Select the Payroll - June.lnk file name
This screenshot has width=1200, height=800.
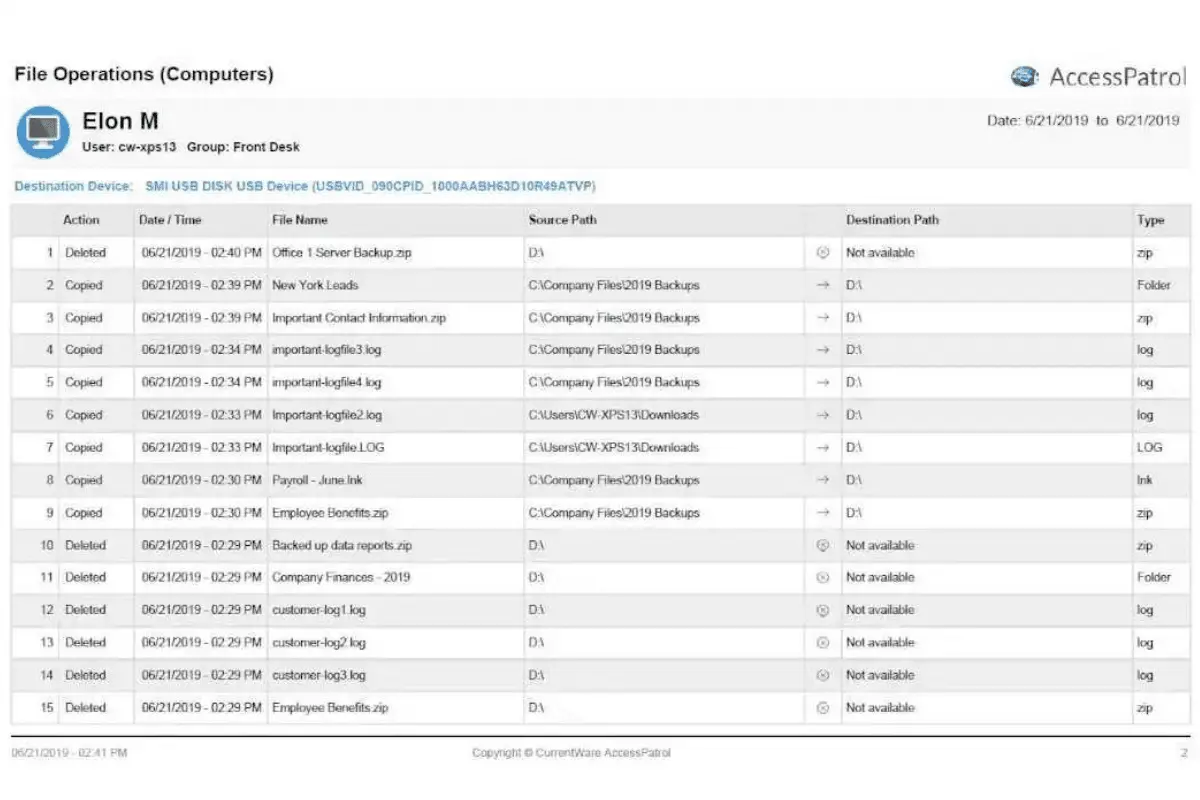click(318, 480)
